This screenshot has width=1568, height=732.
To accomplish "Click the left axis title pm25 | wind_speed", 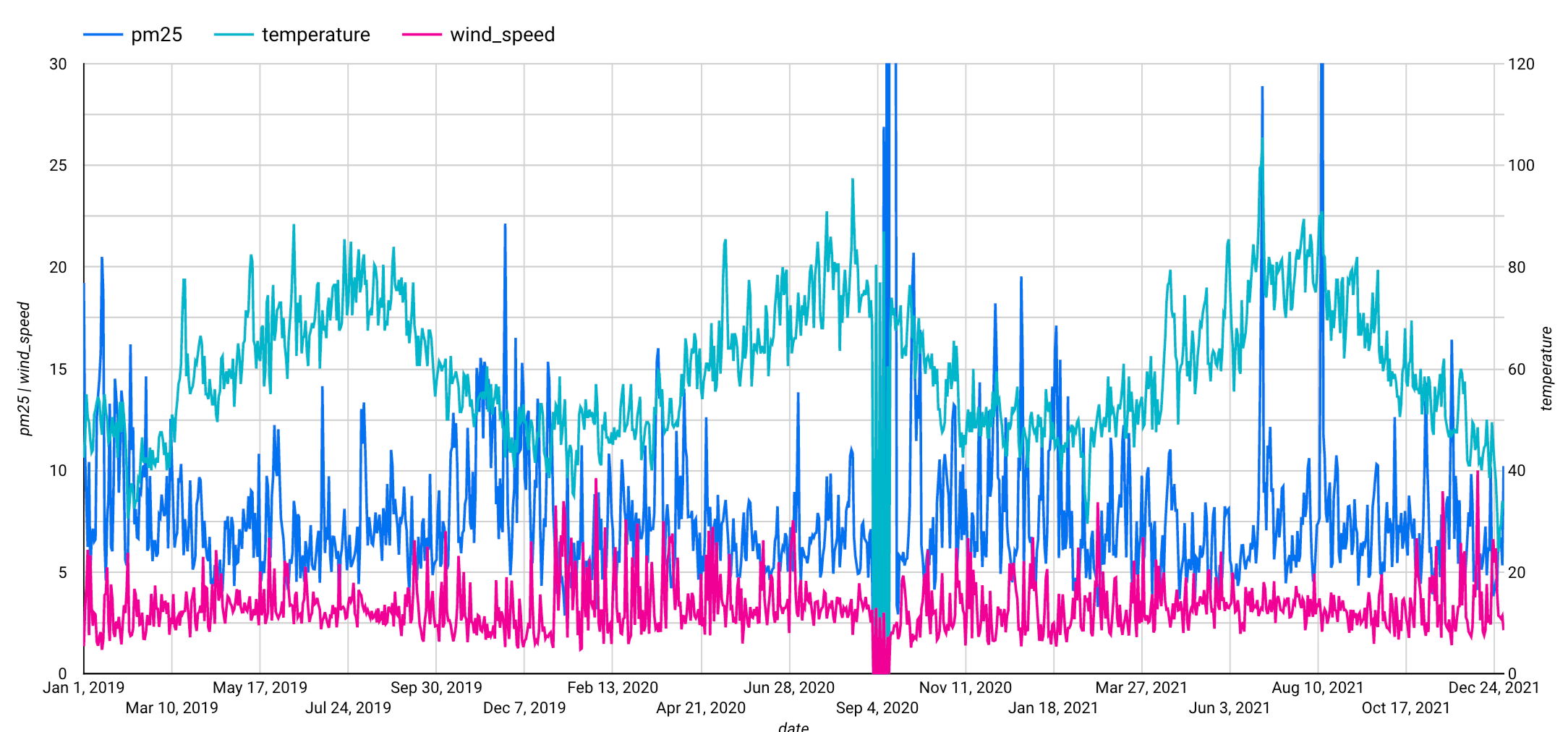I will pyautogui.click(x=25, y=369).
